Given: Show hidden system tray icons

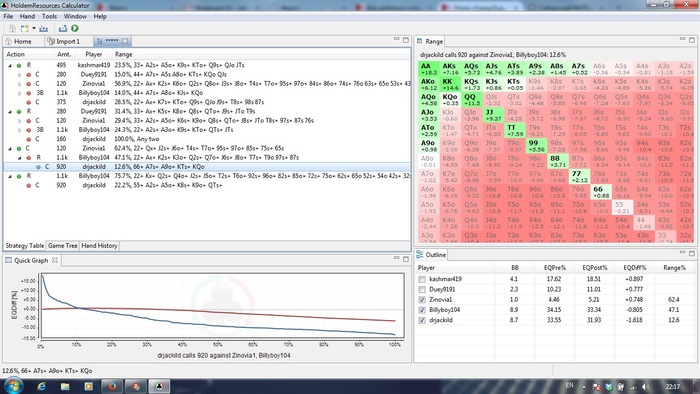Looking at the screenshot, I should [x=584, y=387].
